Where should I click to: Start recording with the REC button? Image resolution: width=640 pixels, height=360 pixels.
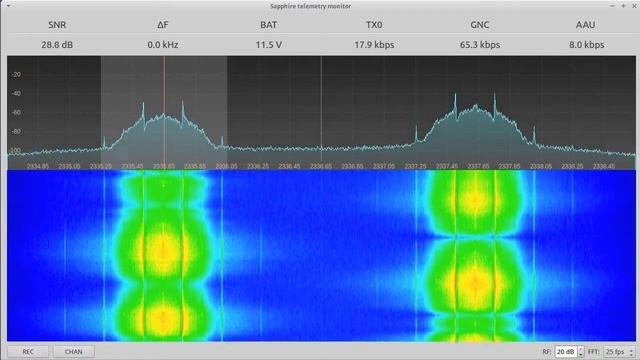coord(28,351)
